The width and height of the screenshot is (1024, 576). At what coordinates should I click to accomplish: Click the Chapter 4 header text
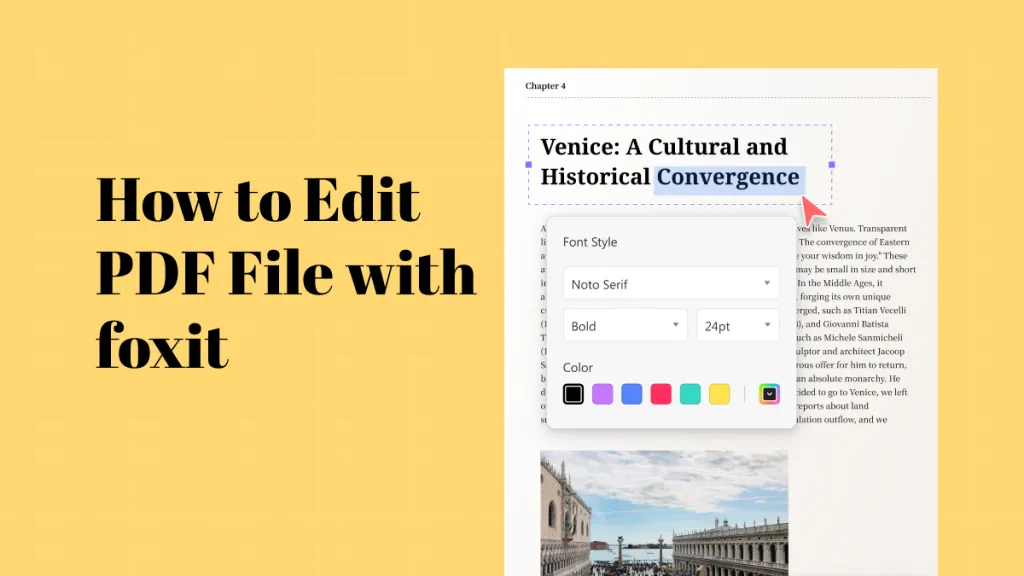coord(545,86)
